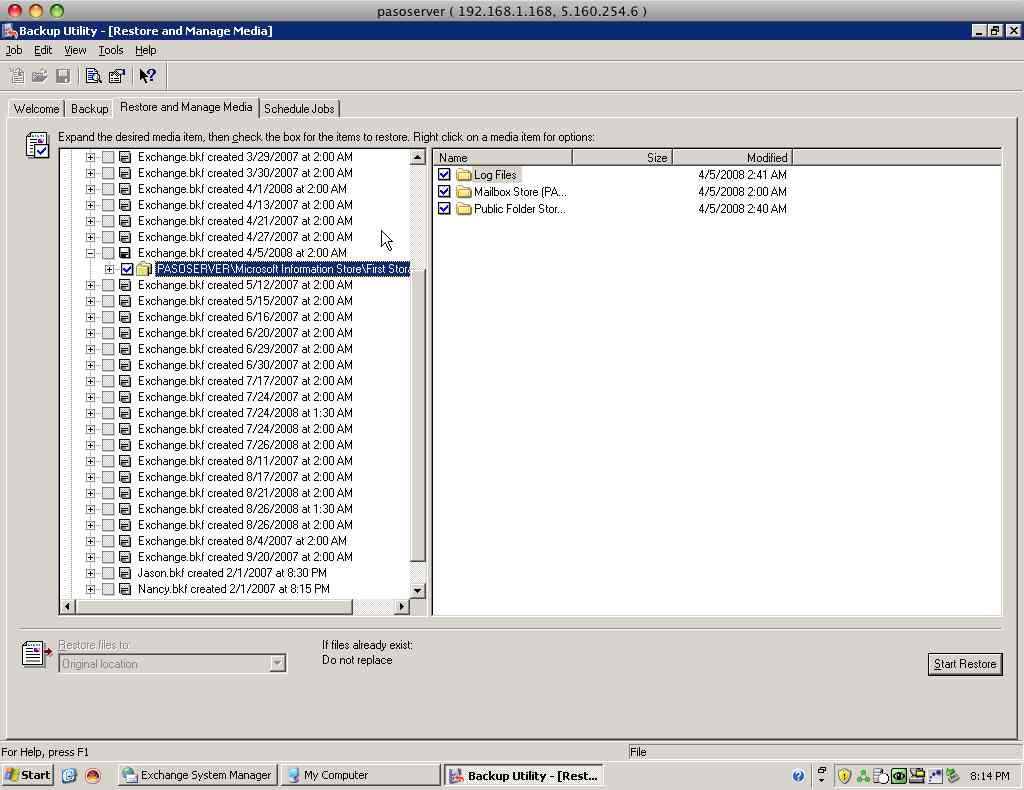Viewport: 1024px width, 790px height.
Task: Switch to the Schedule Jobs tab
Action: 299,108
